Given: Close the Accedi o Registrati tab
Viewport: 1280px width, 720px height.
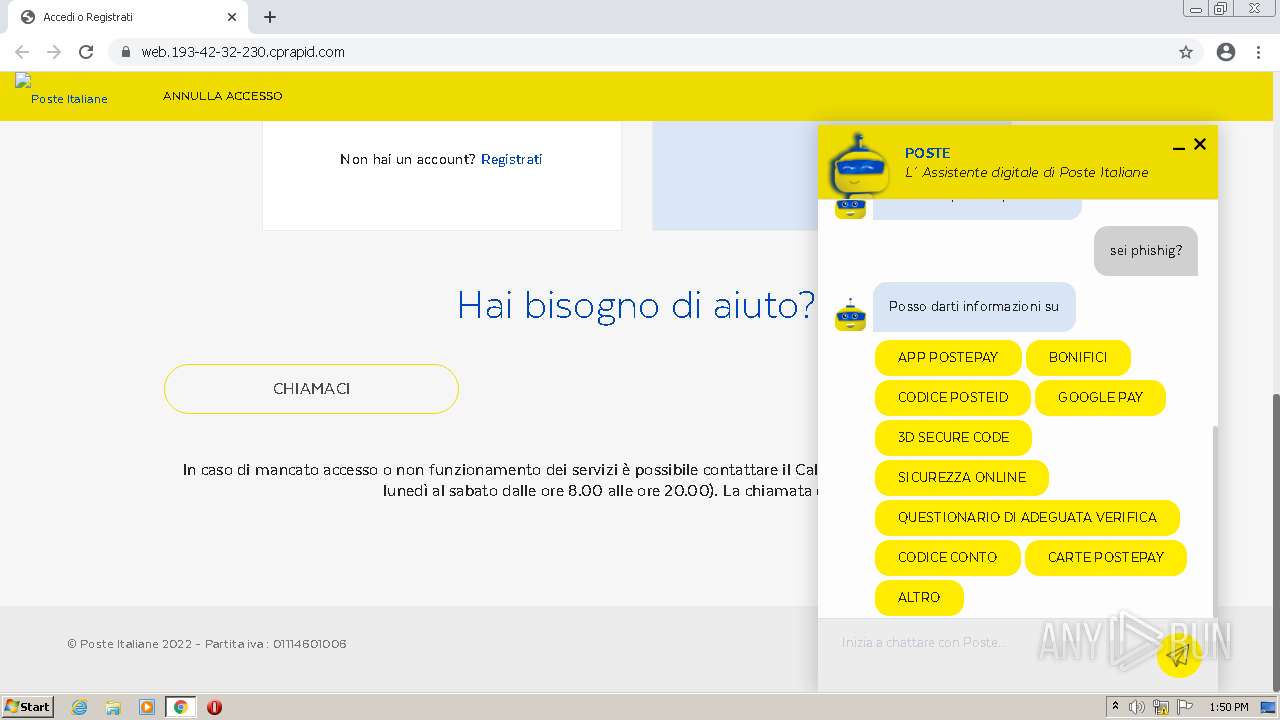Looking at the screenshot, I should [232, 17].
